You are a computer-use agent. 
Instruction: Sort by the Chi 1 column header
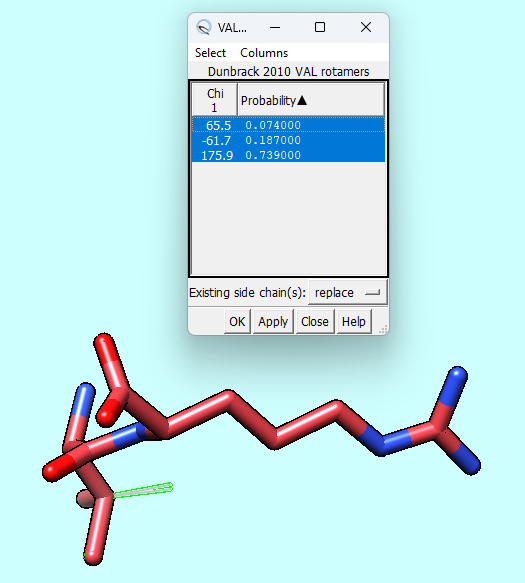[215, 100]
